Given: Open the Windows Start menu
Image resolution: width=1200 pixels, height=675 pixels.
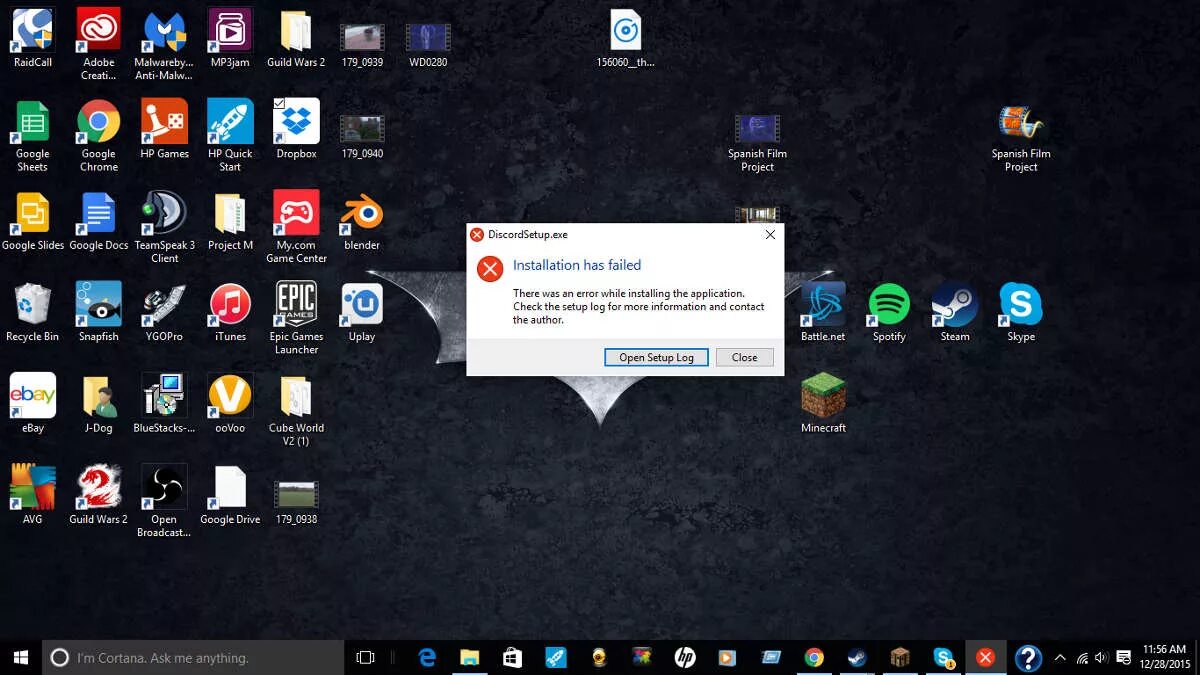Looking at the screenshot, I should point(21,657).
